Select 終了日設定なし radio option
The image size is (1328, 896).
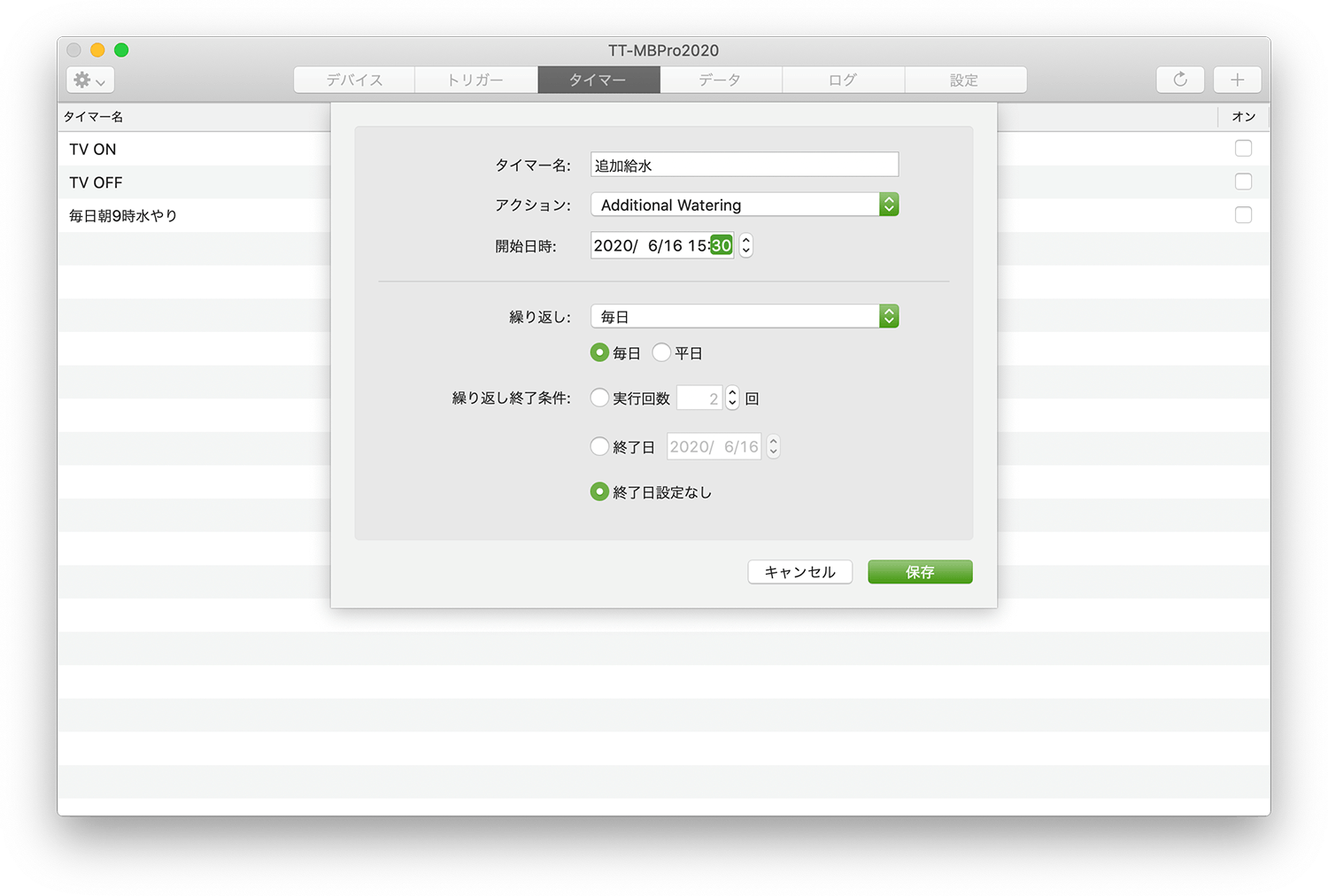point(599,491)
